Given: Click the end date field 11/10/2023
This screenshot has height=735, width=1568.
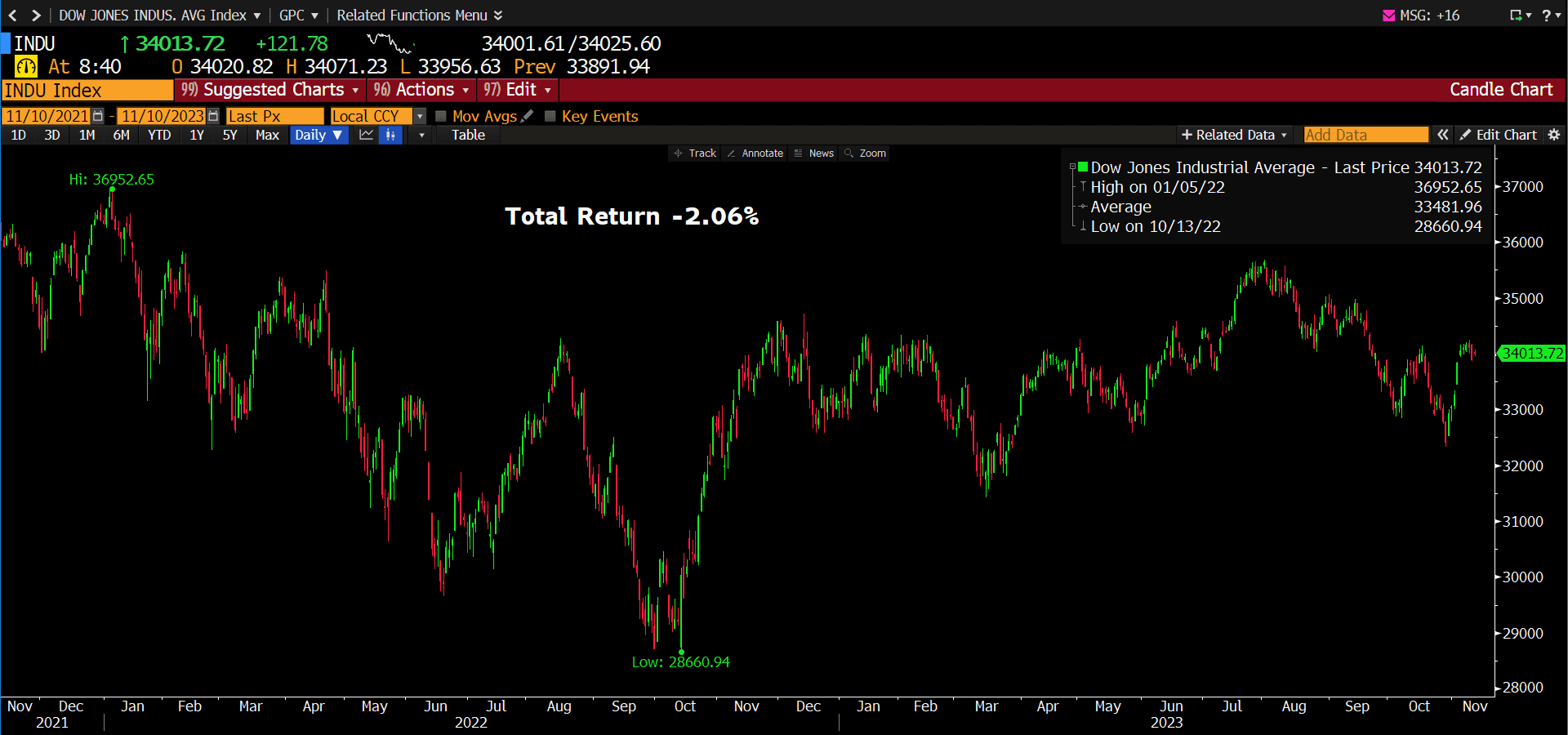Looking at the screenshot, I should pyautogui.click(x=163, y=116).
